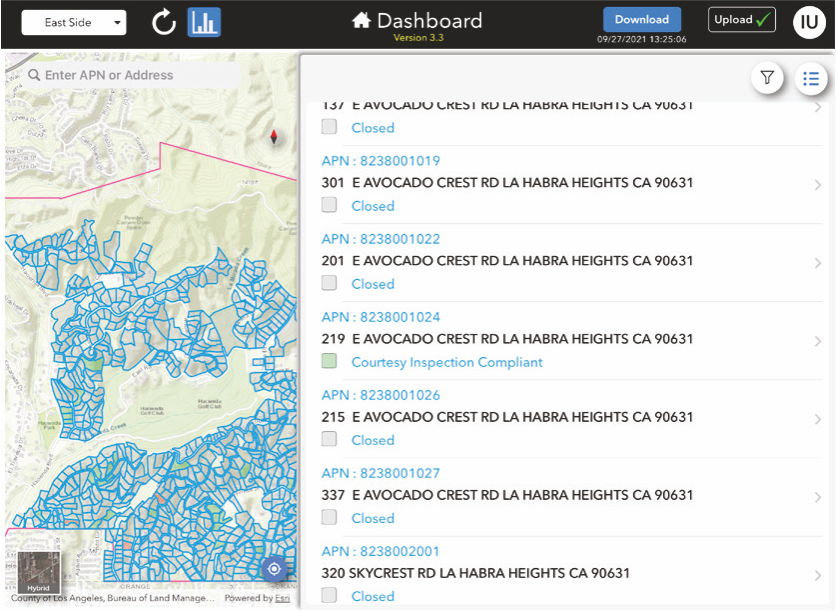Click the Download button

(x=641, y=19)
